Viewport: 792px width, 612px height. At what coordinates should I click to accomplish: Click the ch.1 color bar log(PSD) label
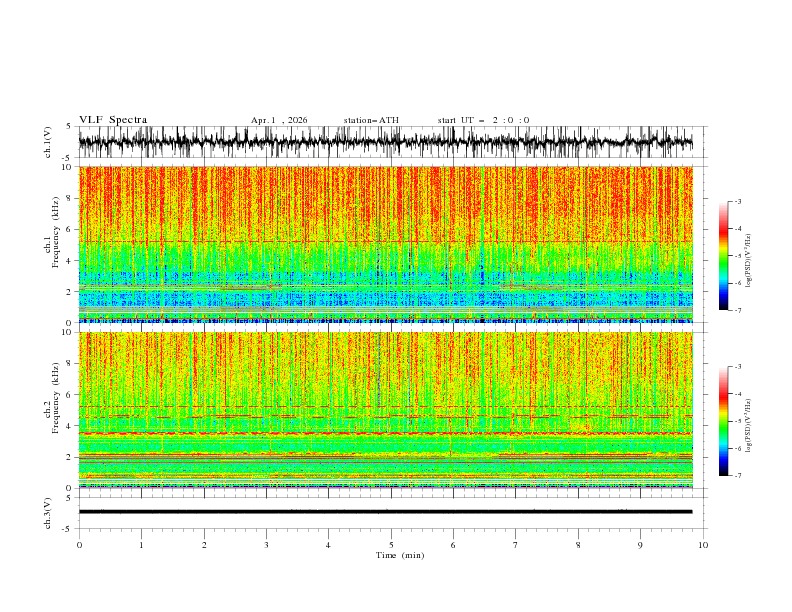point(749,261)
